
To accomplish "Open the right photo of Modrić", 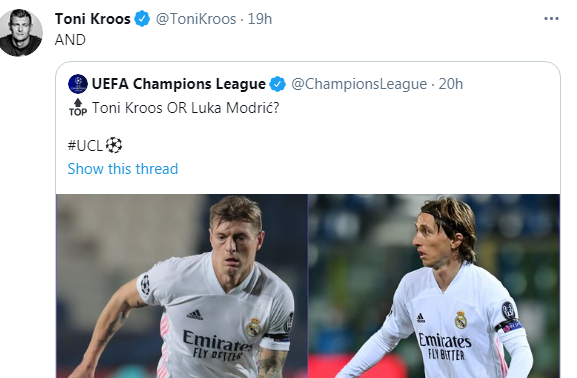I will [434, 286].
